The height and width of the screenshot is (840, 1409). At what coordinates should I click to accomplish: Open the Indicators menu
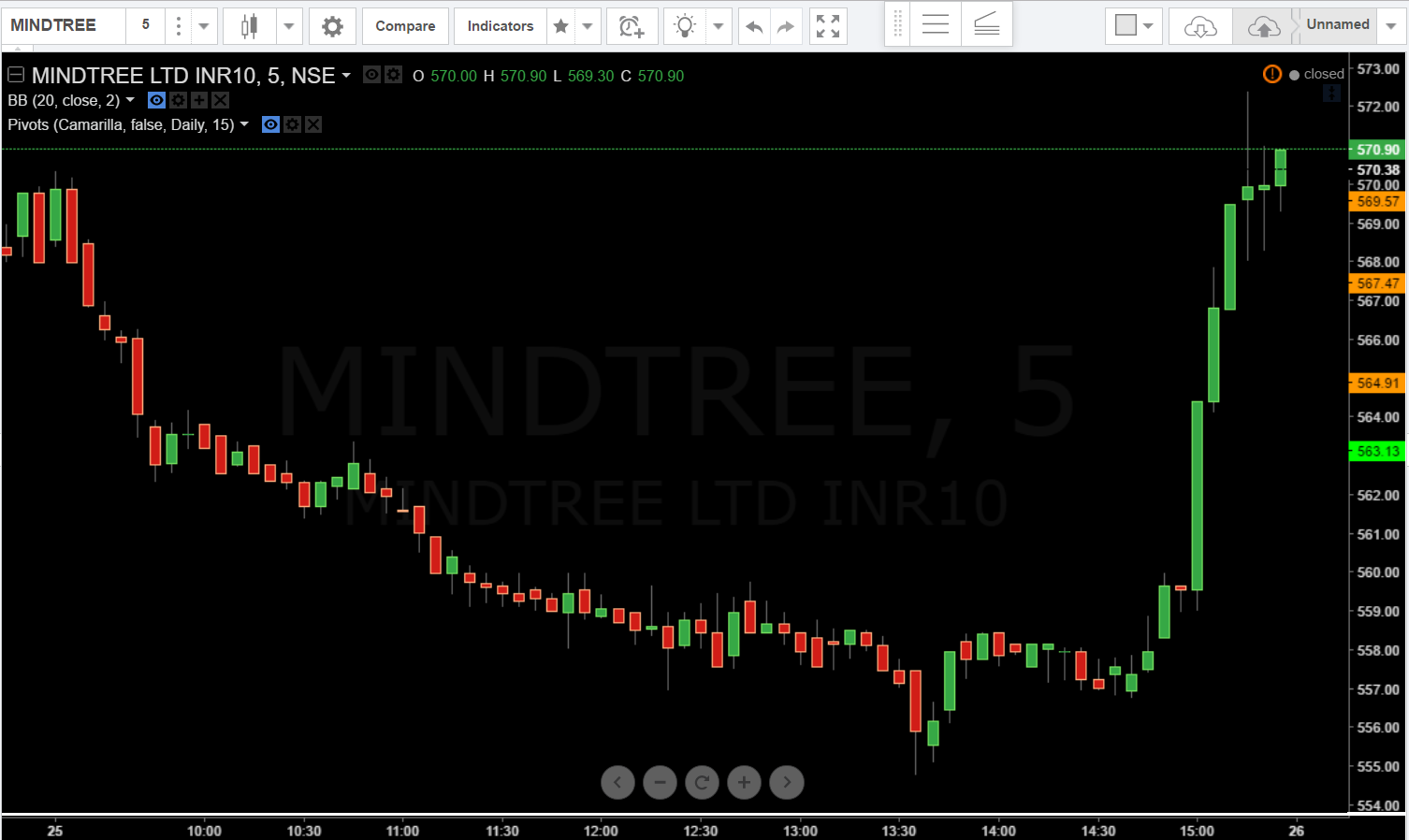pyautogui.click(x=501, y=26)
